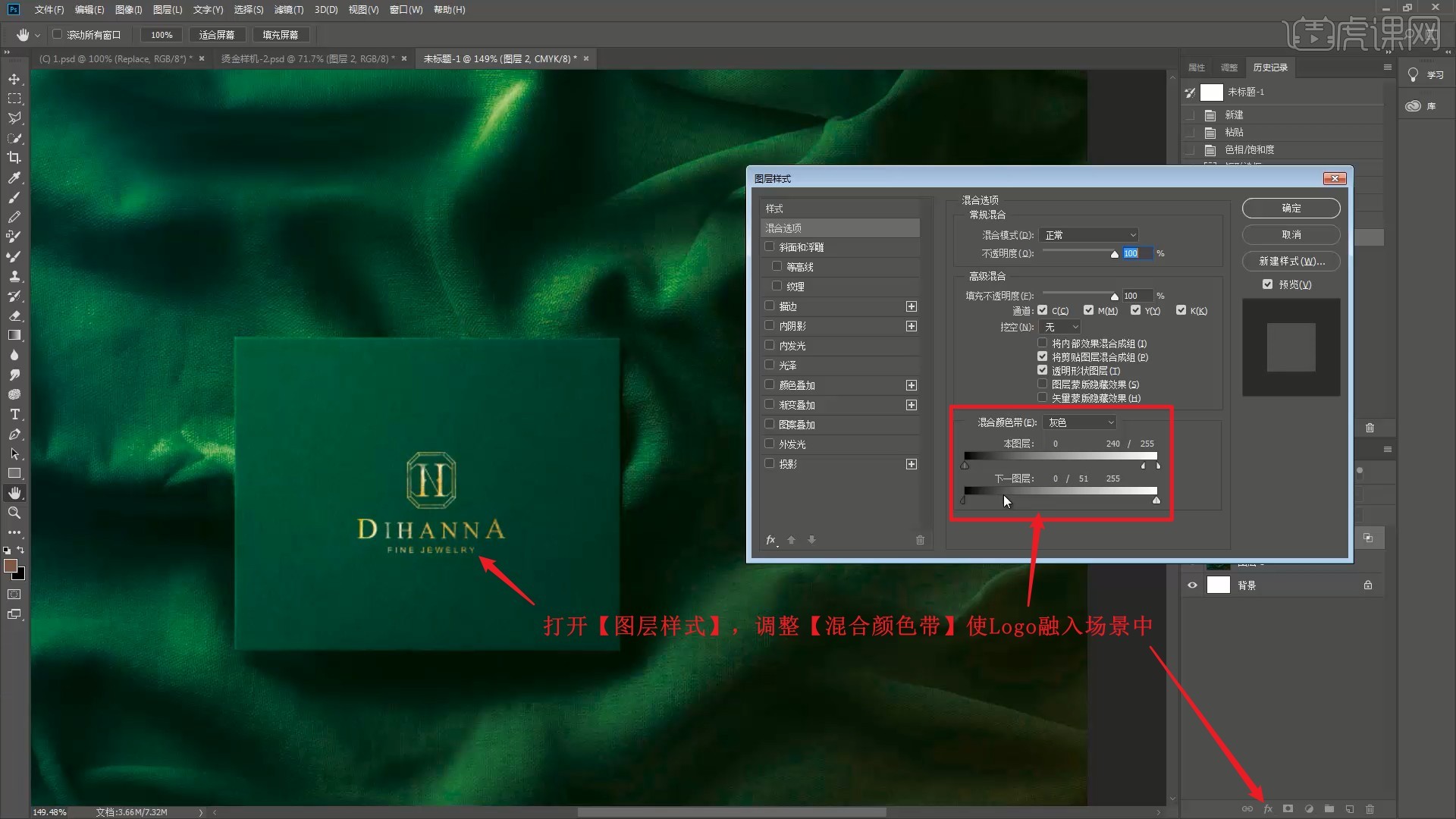Viewport: 1456px width, 819px height.
Task: Select the Horizontal Type tool
Action: (x=14, y=414)
